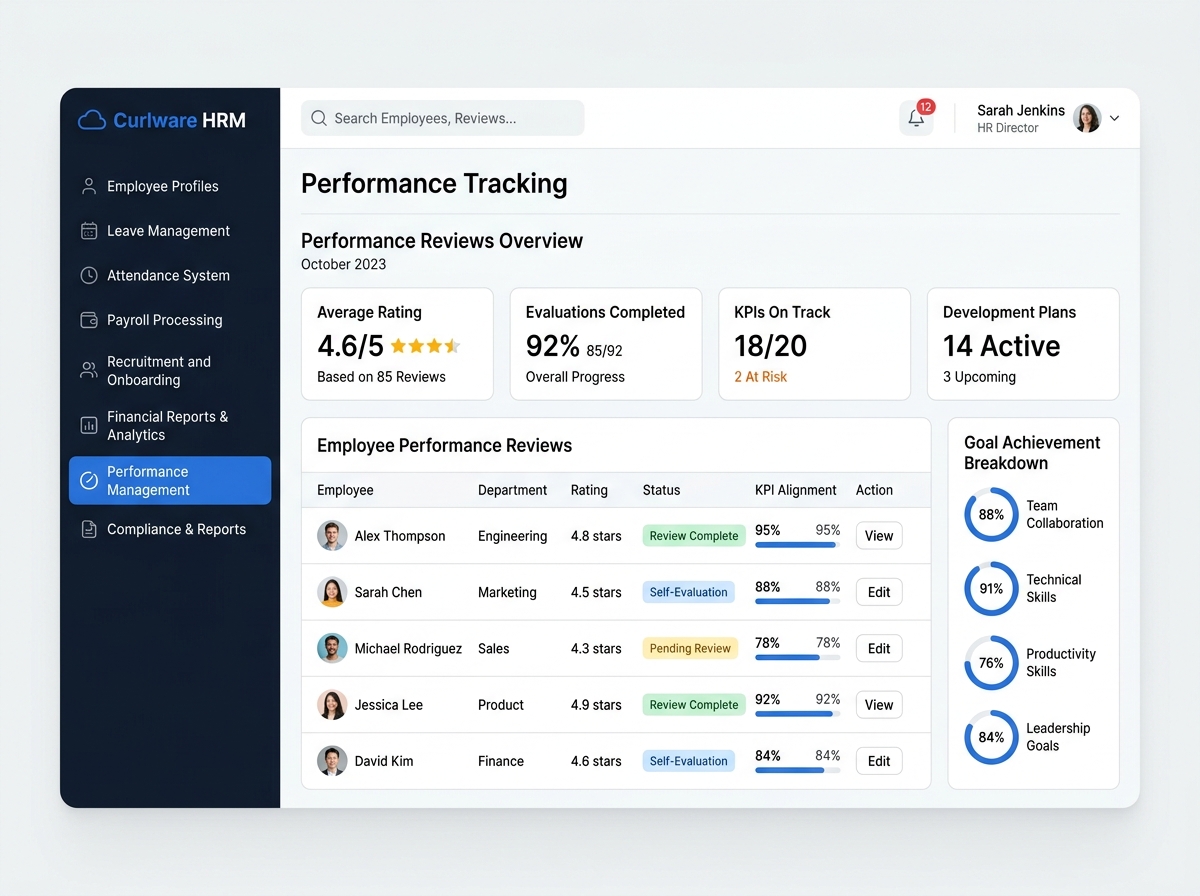Click Jessica Lee's 92% KPI progress bar
The height and width of the screenshot is (896, 1200).
pyautogui.click(x=798, y=714)
